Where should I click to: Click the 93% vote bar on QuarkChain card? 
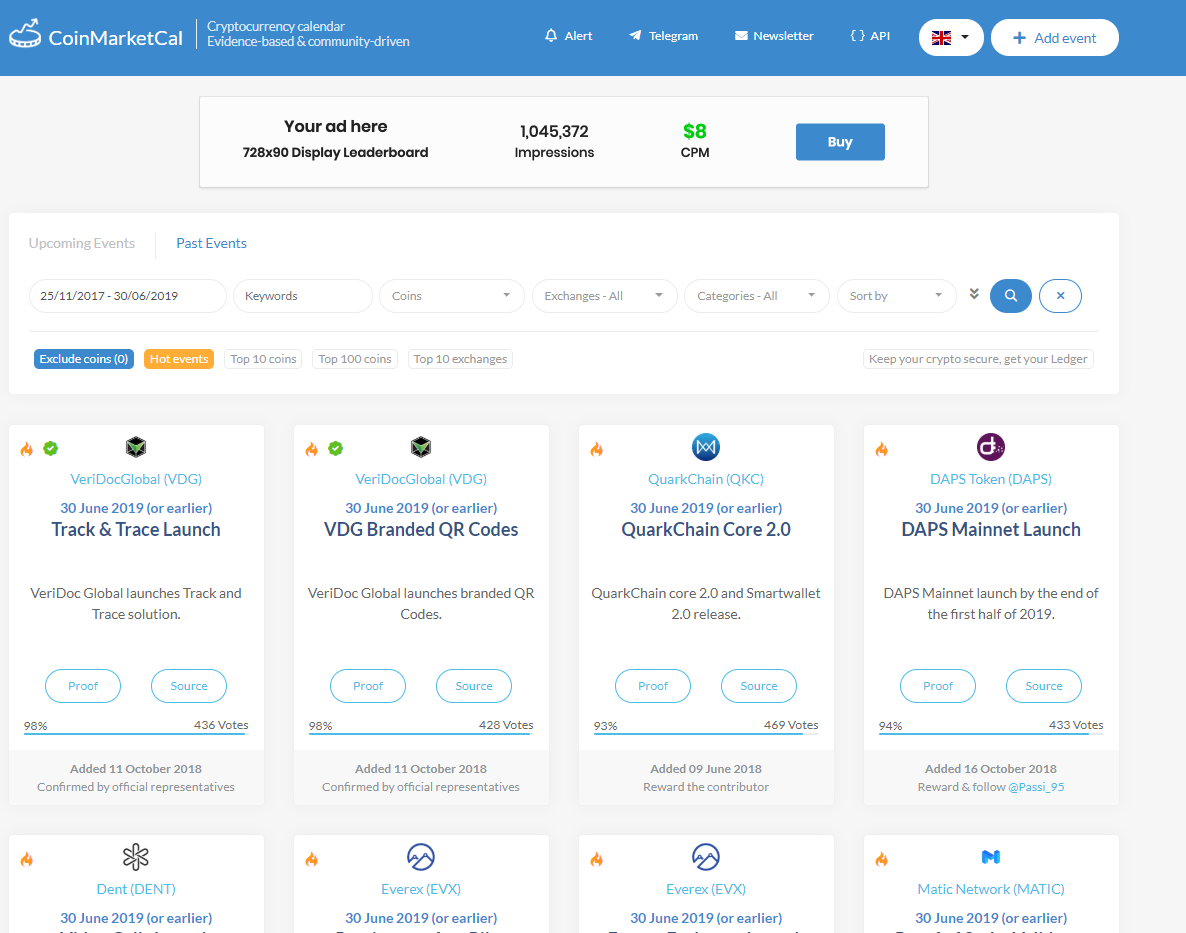(706, 733)
